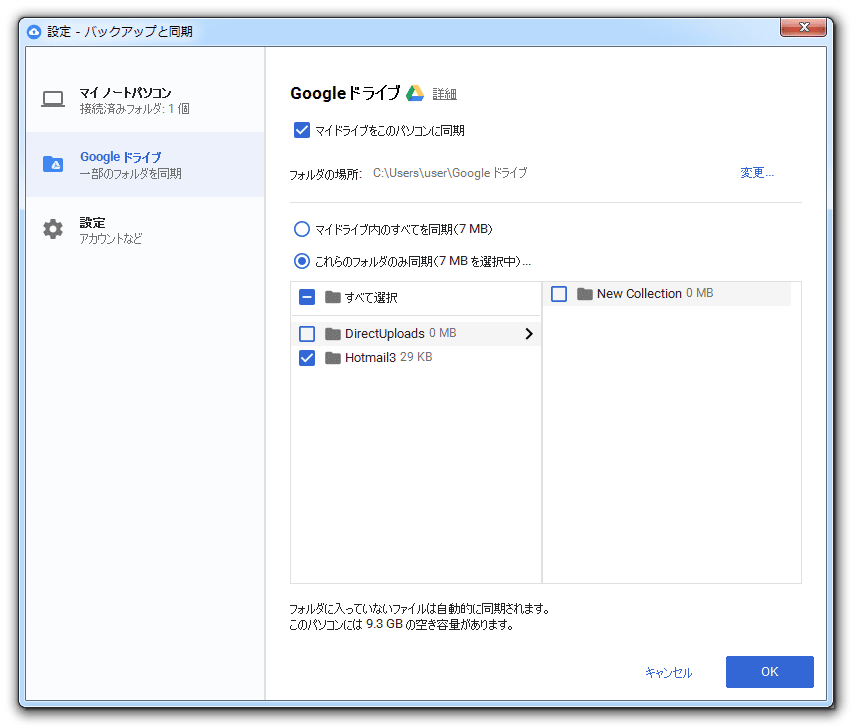
Task: Click the DirectUploads folder icon
Action: tap(332, 333)
